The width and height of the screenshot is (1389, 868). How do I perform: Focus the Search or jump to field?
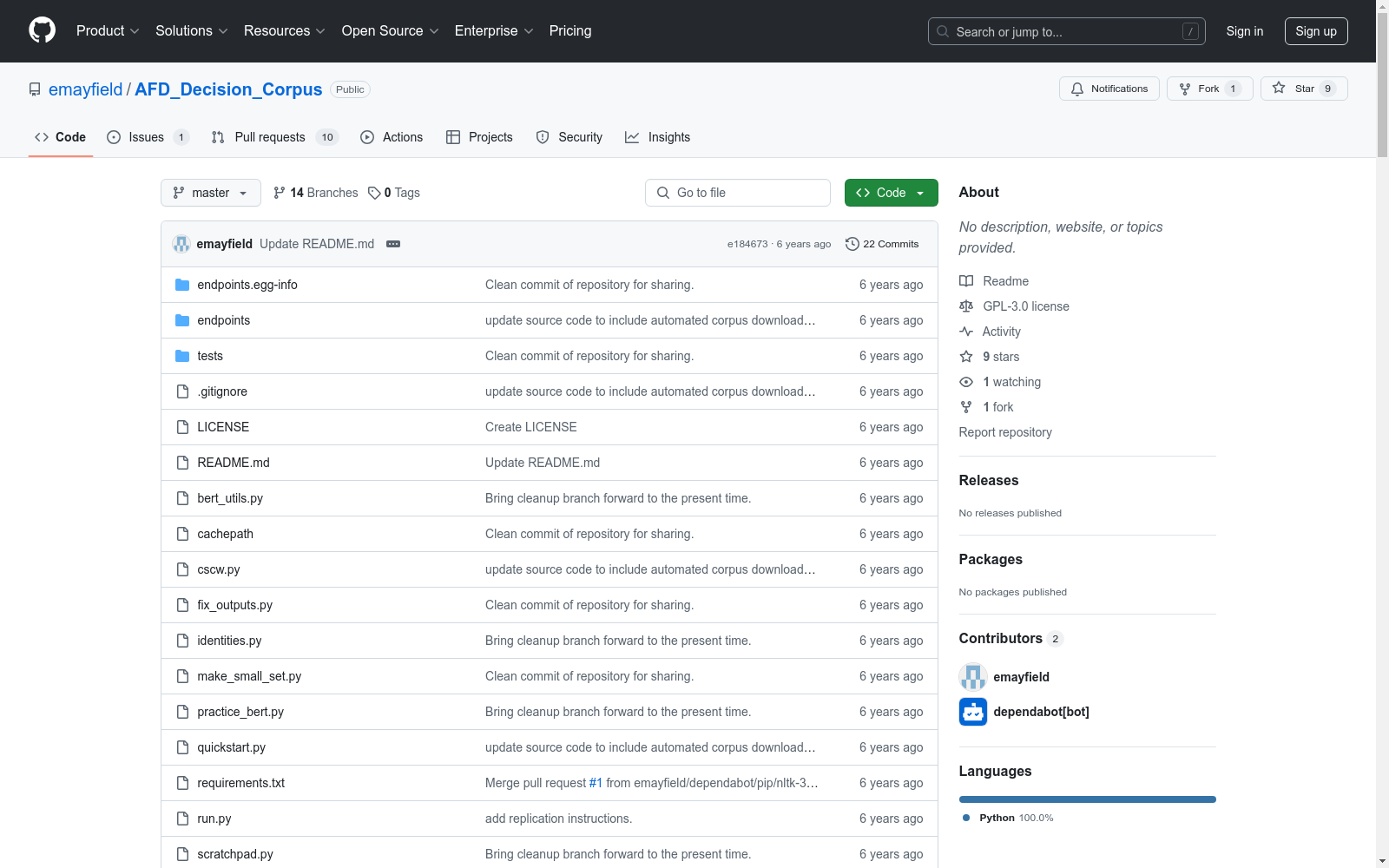pyautogui.click(x=1067, y=31)
